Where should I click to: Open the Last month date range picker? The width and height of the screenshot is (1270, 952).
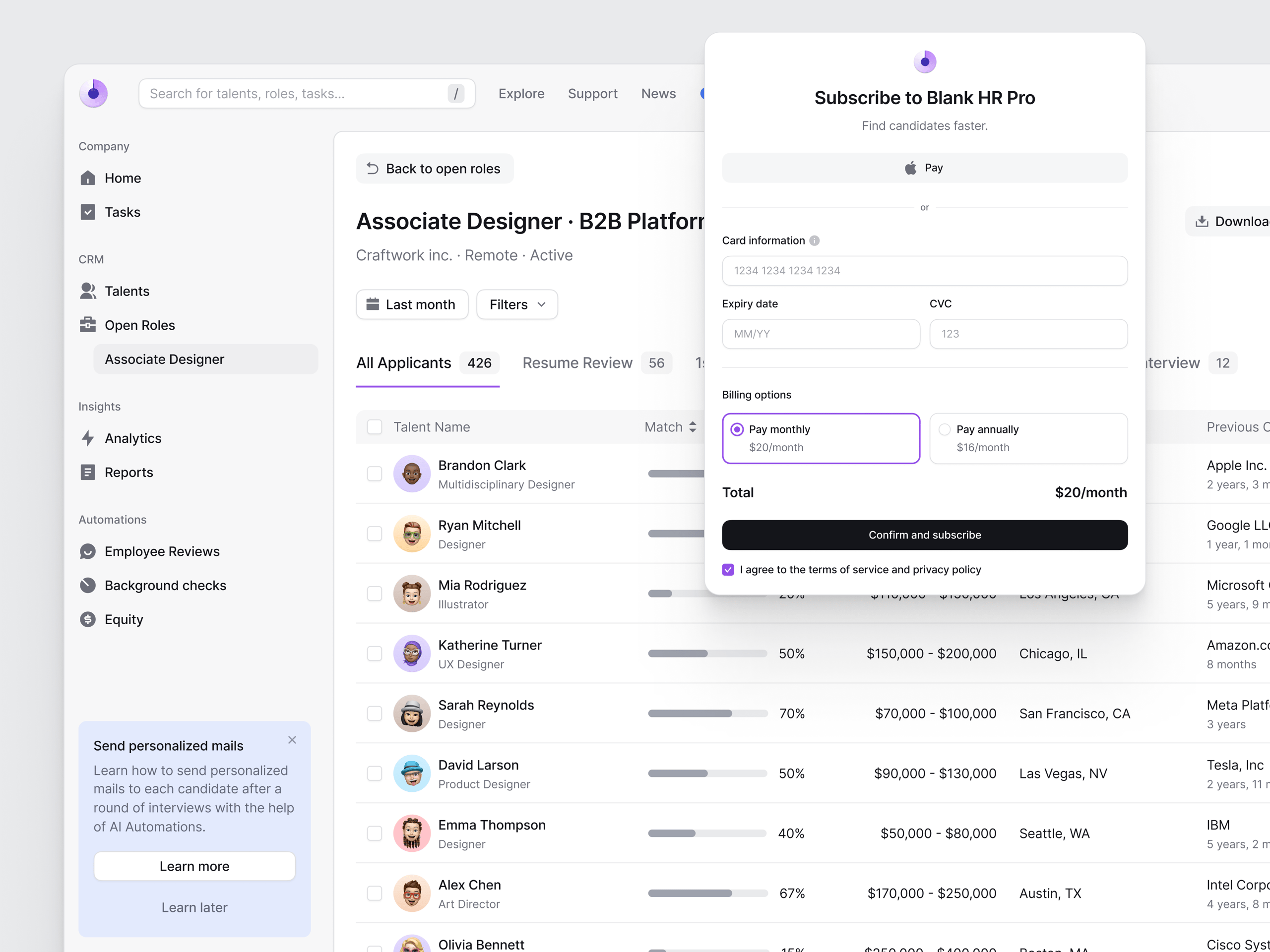(x=412, y=304)
